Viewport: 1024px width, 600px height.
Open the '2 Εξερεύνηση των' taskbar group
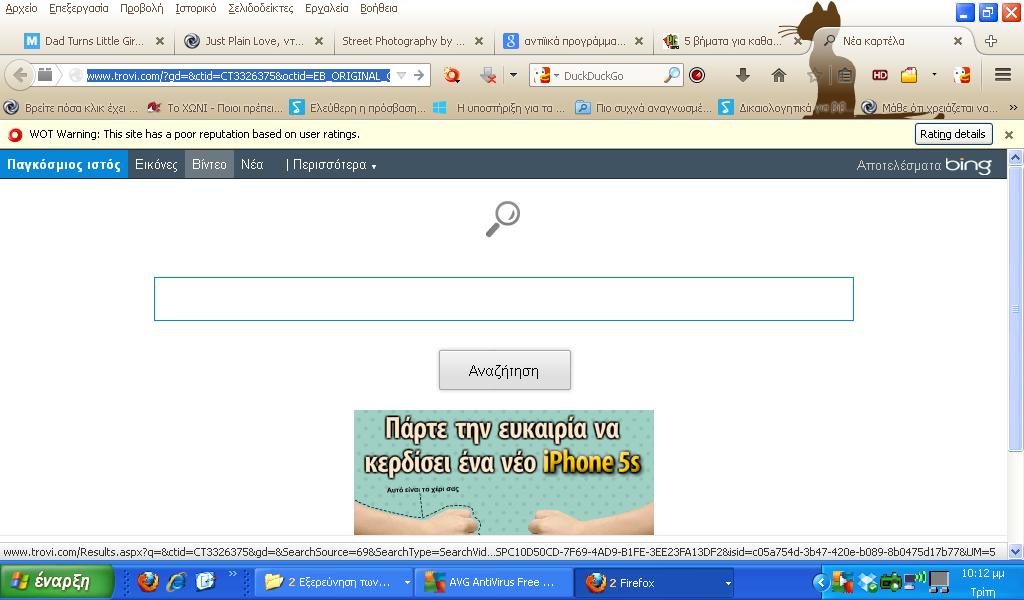point(334,582)
